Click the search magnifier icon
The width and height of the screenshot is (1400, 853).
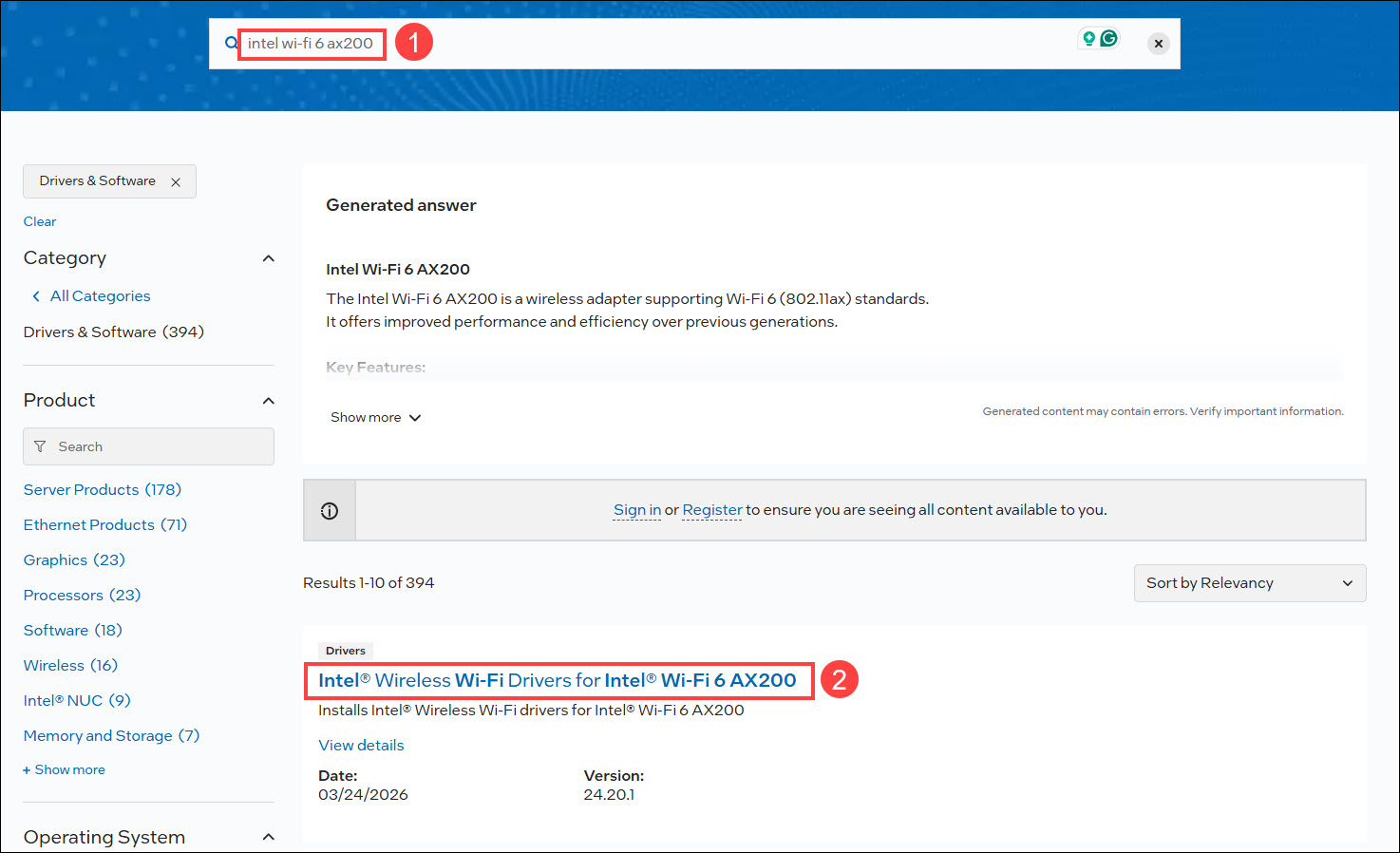pos(231,43)
